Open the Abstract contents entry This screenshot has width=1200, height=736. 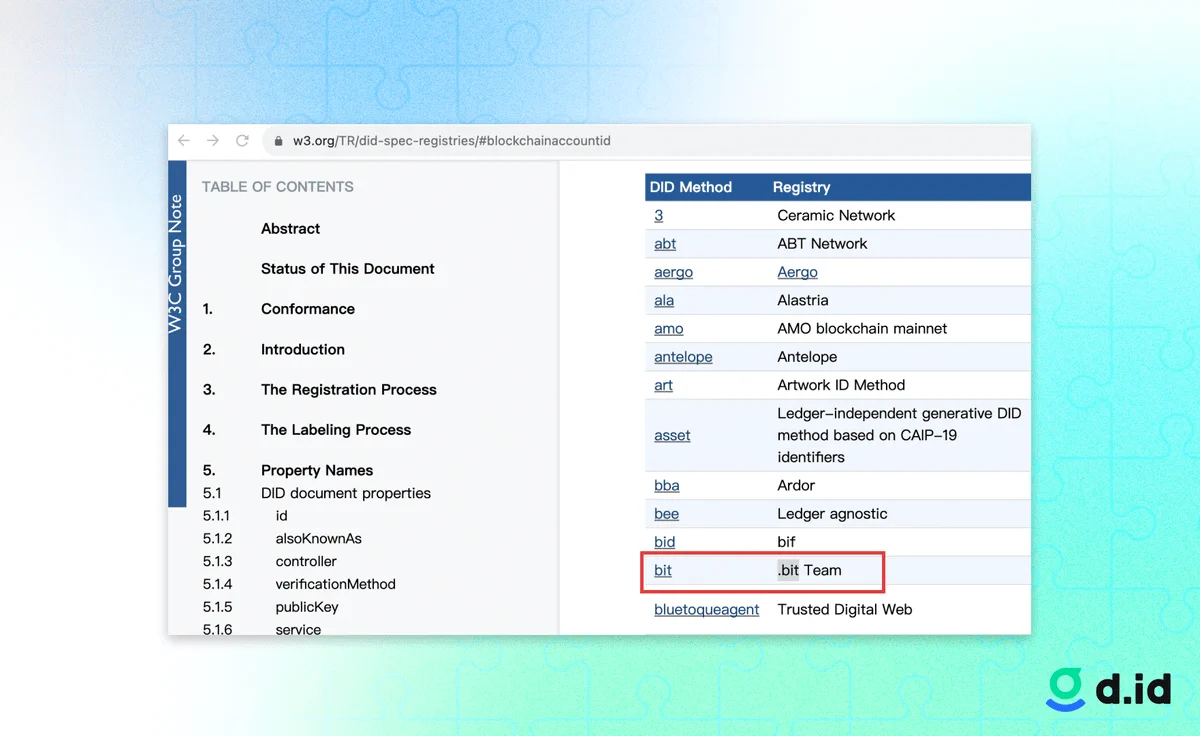(x=290, y=229)
